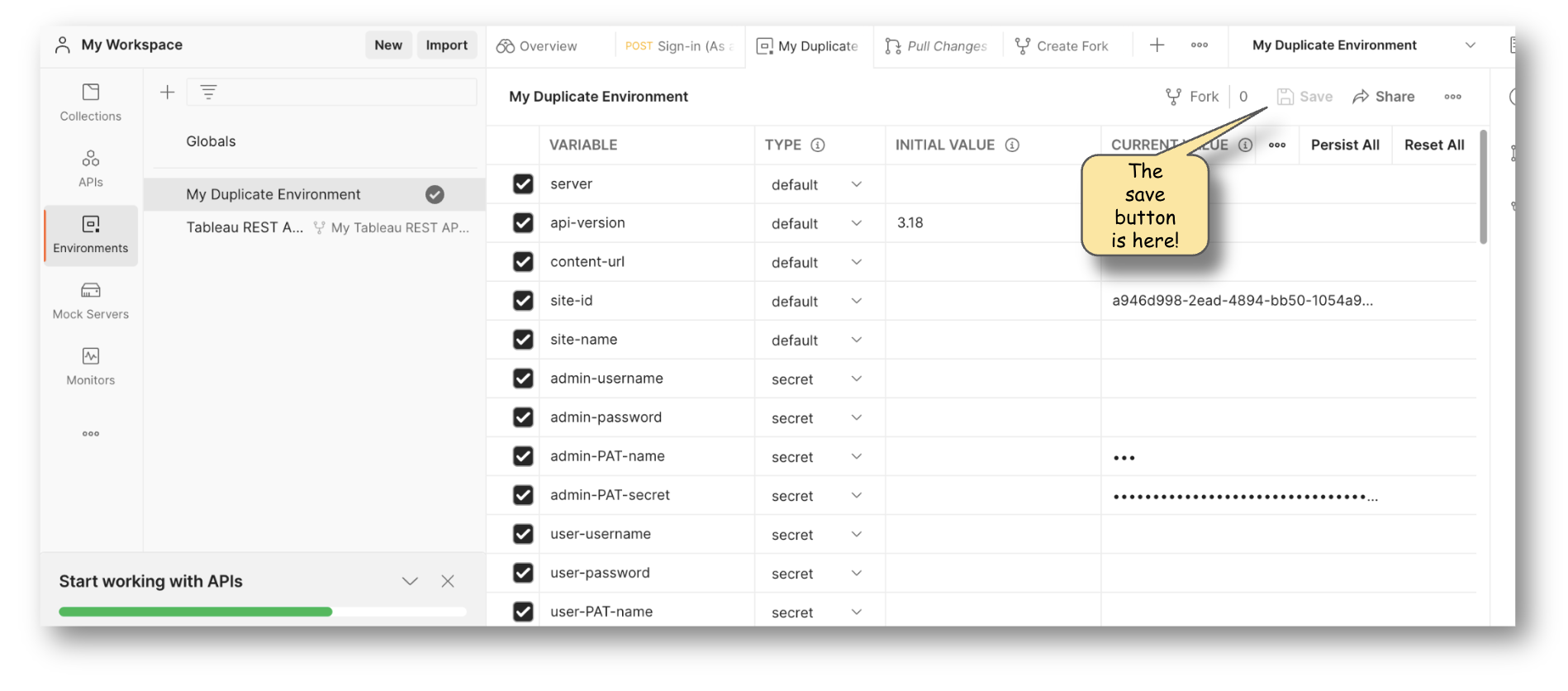Screen dimensions: 1568x691
Task: Click the Import button
Action: pos(447,45)
